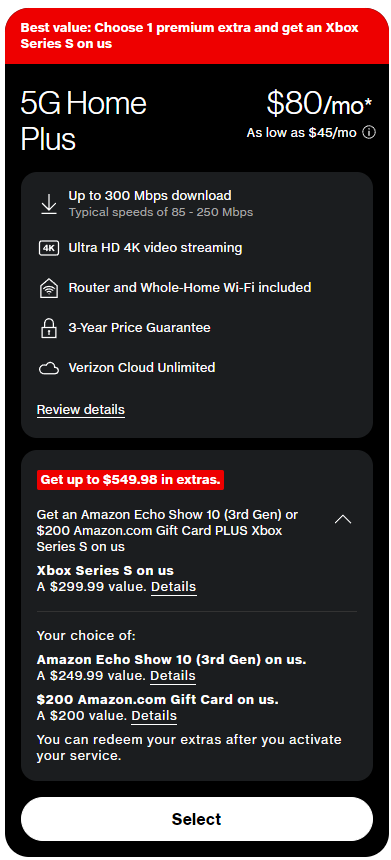
Task: Select the 5G Home Plus plan
Action: click(196, 819)
